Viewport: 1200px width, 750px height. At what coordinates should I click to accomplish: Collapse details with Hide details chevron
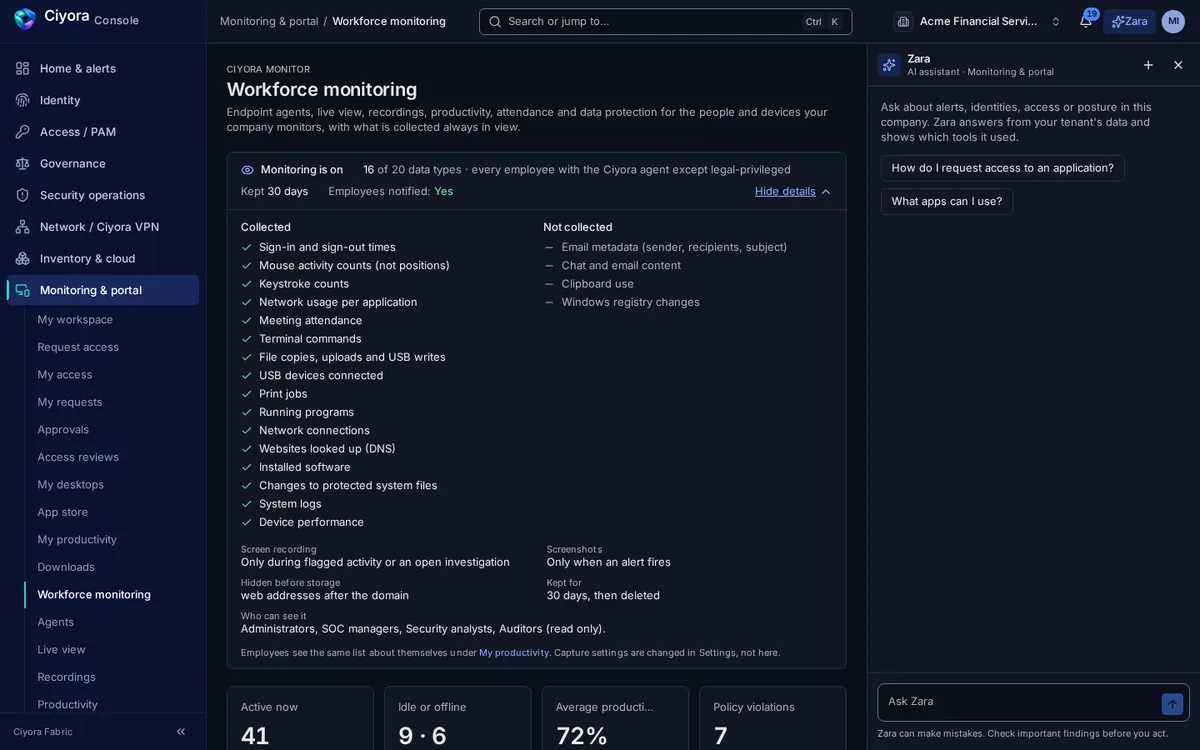pyautogui.click(x=826, y=192)
